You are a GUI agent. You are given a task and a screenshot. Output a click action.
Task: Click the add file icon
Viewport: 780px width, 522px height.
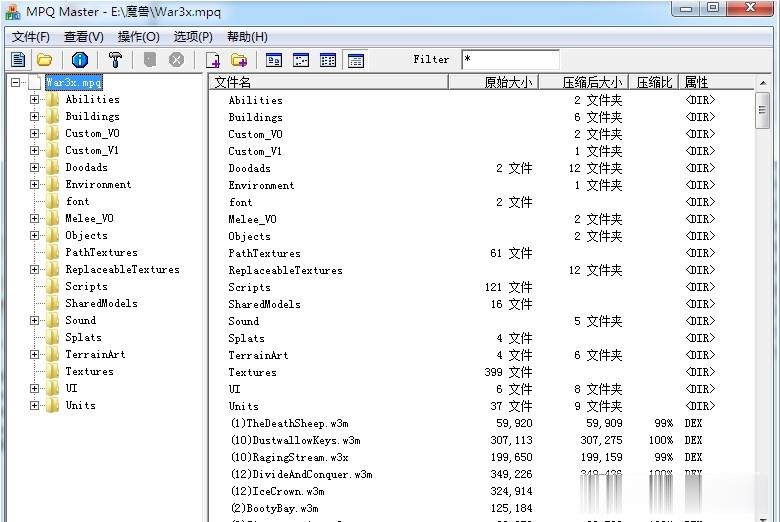(213, 60)
